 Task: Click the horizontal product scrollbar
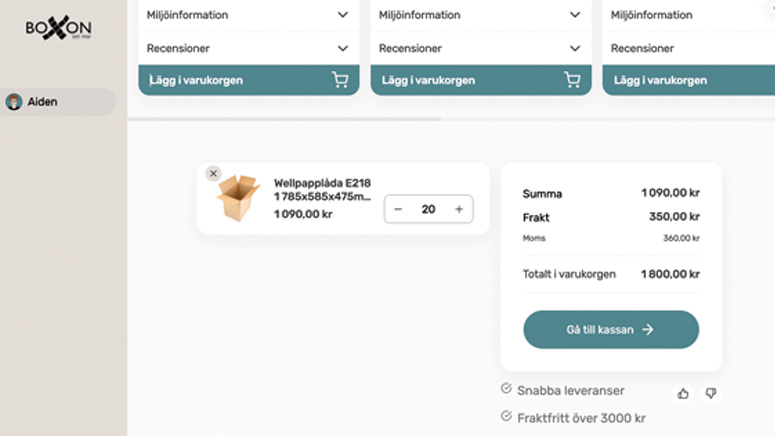[x=285, y=119]
